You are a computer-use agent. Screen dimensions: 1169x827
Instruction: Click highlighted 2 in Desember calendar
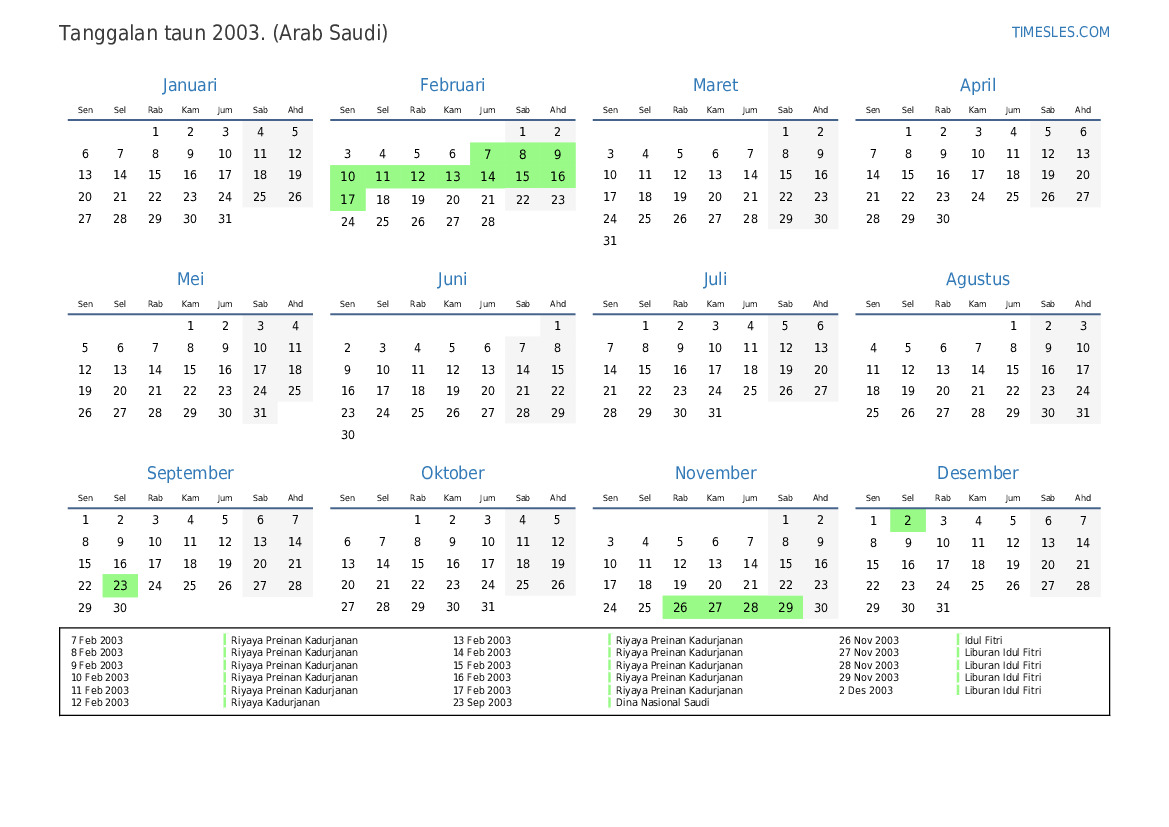(x=907, y=521)
